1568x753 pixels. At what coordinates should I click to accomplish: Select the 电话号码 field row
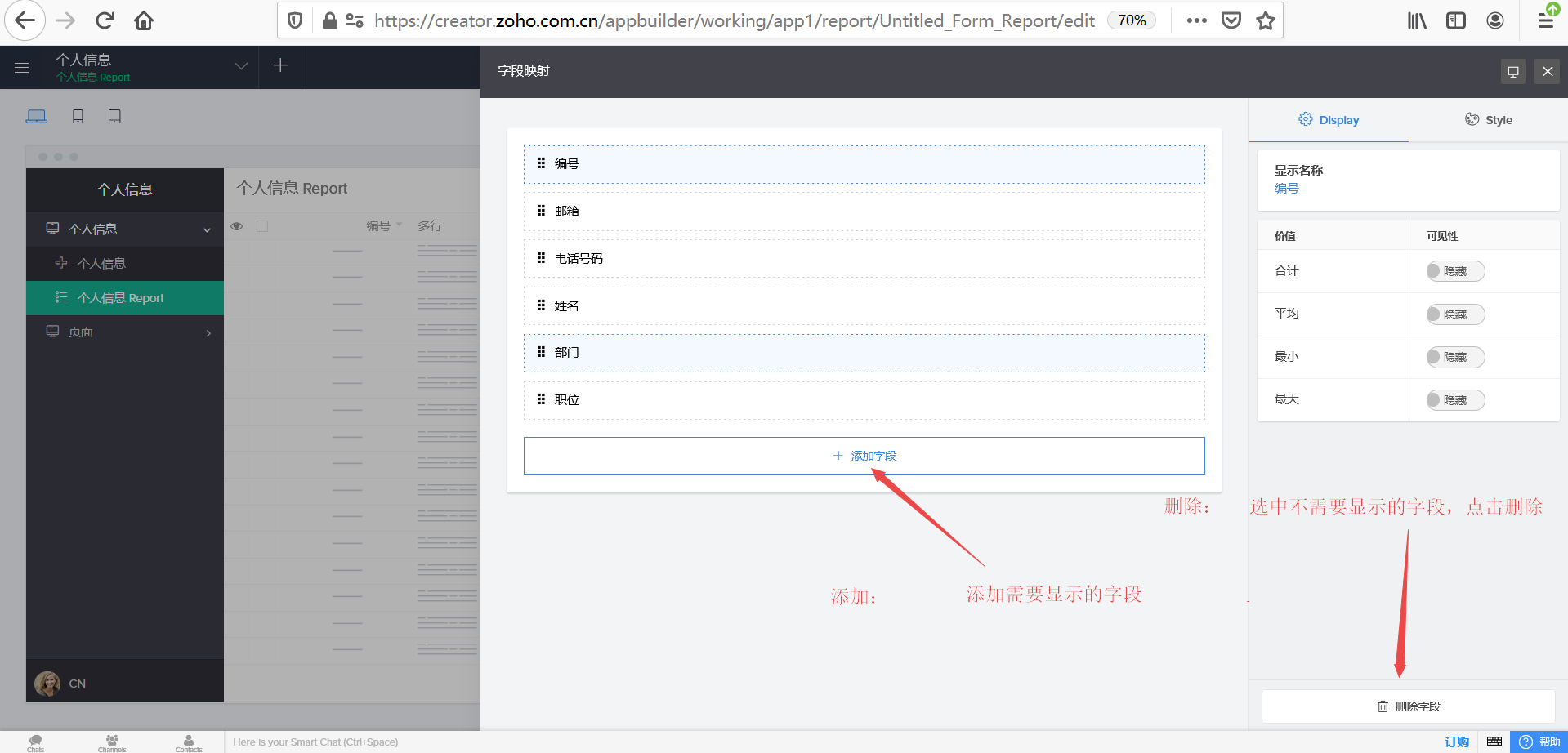(864, 259)
